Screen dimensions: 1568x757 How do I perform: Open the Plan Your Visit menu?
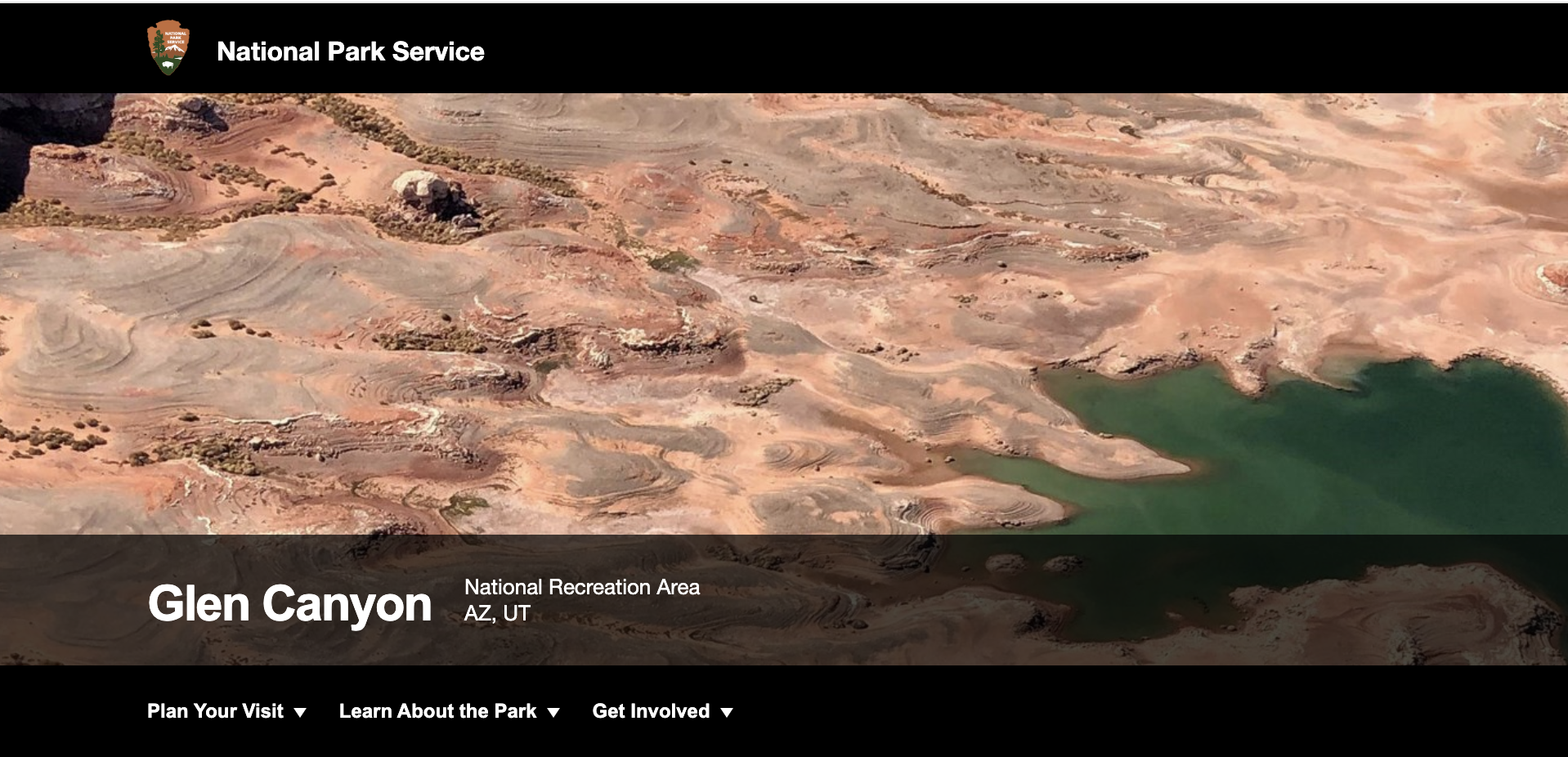point(215,711)
